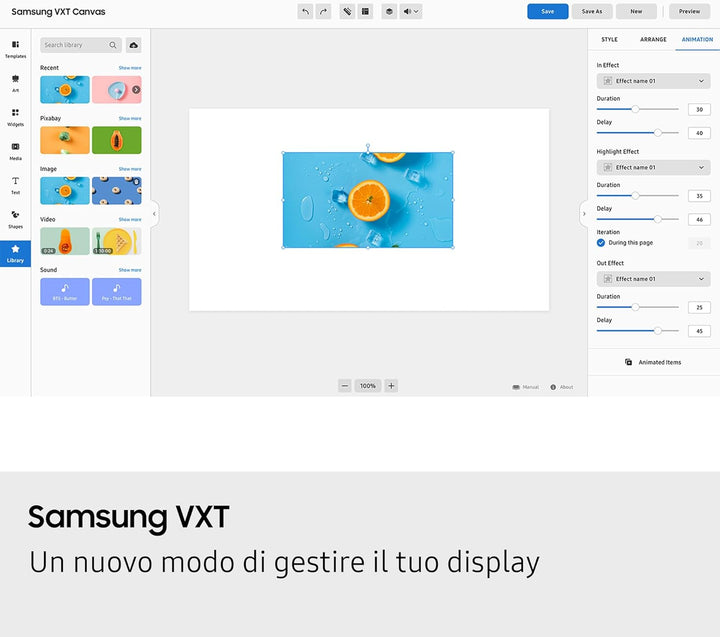Select the yellow plate video thumbnail
Screen dimensions: 720x637
pyautogui.click(x=117, y=241)
